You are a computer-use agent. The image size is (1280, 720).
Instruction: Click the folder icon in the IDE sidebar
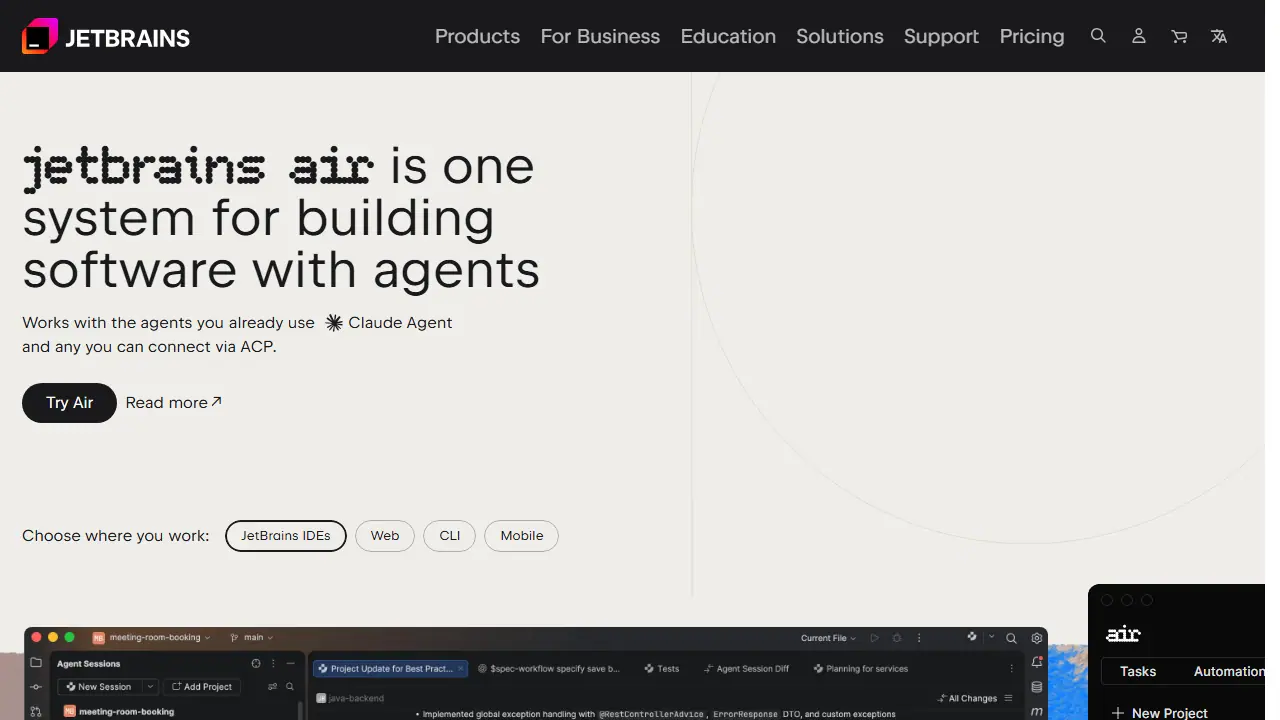coord(36,663)
